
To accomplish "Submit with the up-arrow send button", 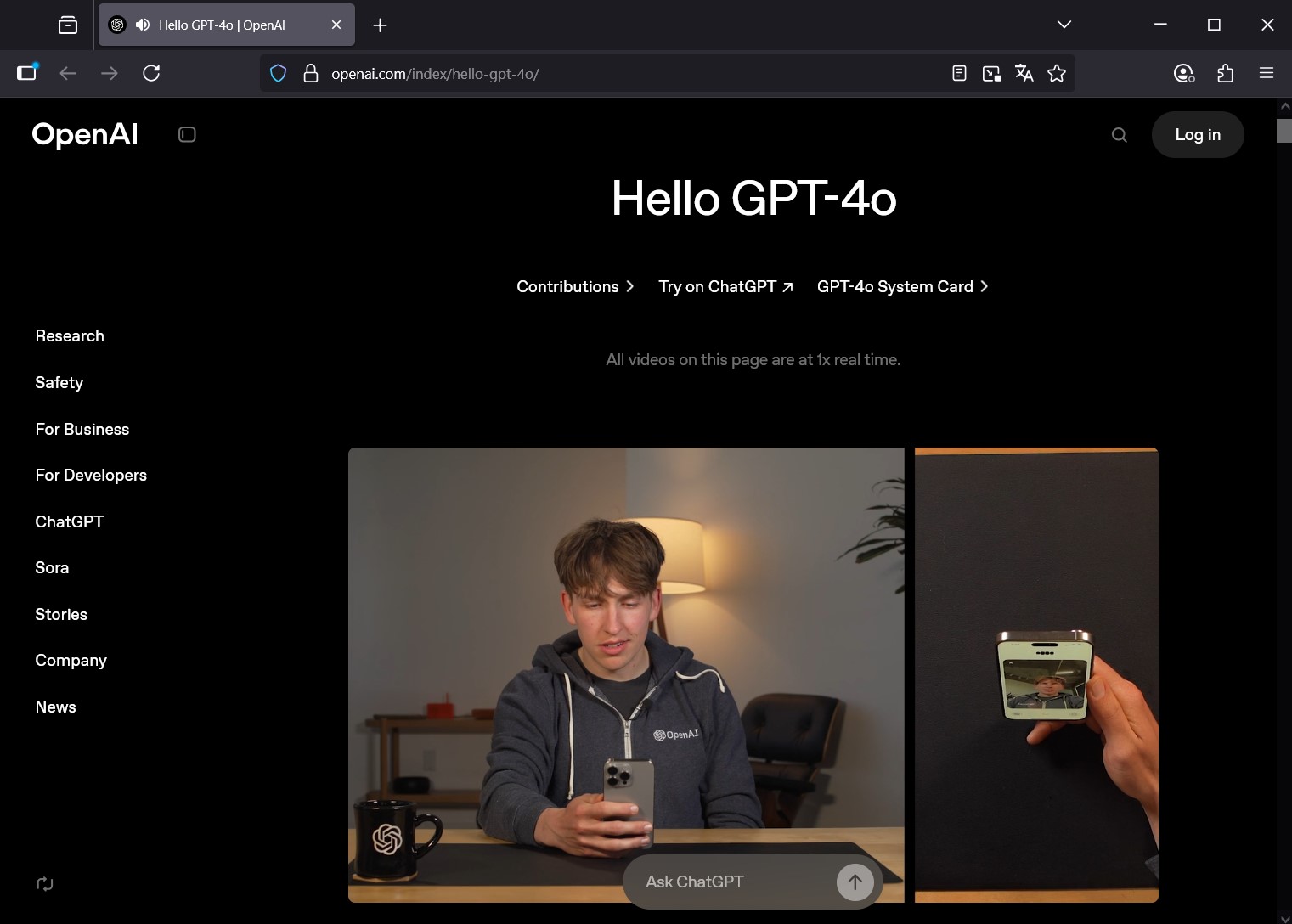I will [855, 882].
